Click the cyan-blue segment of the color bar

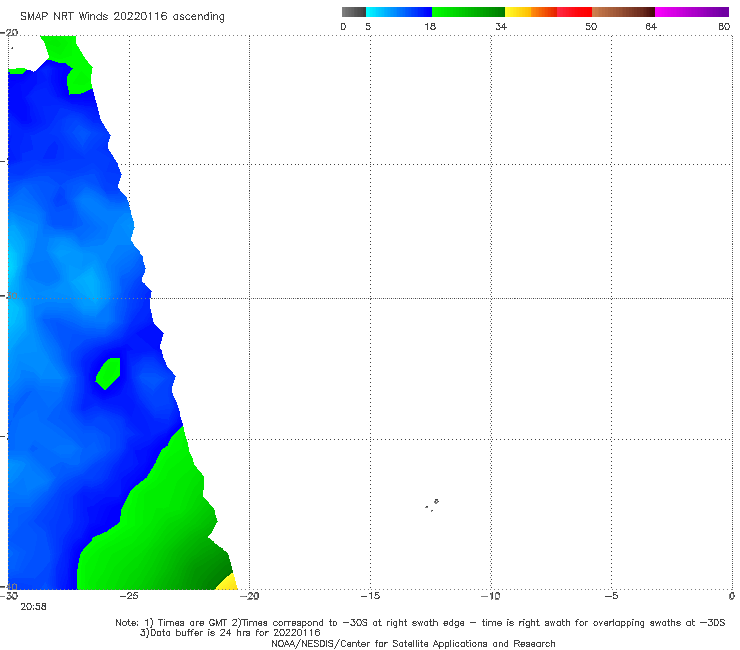[399, 12]
